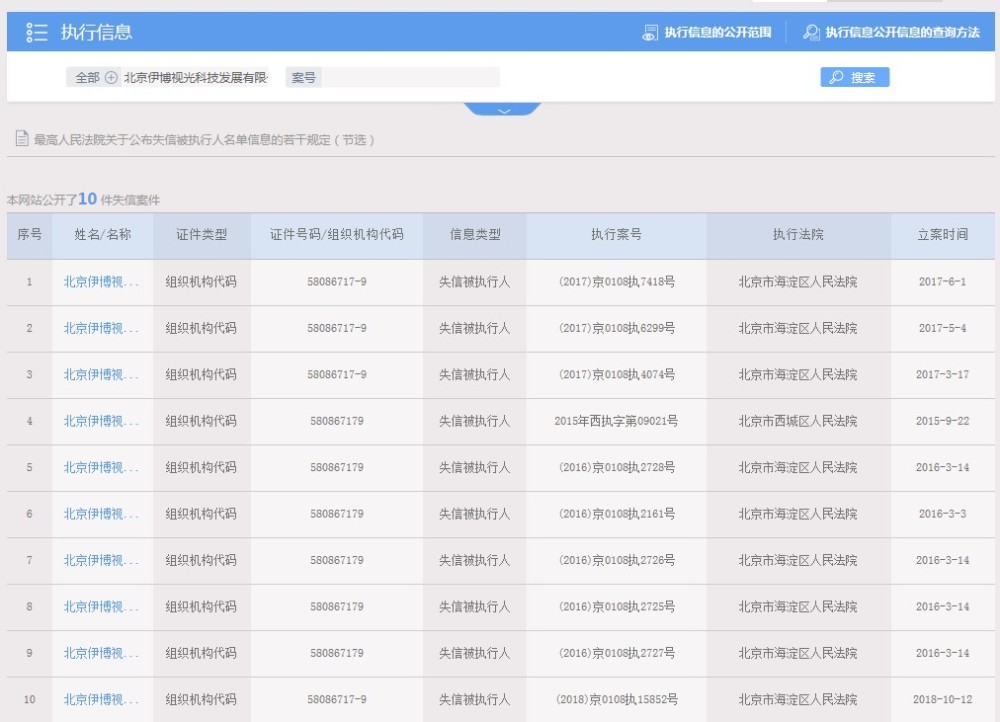Click the list icon beside 执行信息 title
This screenshot has width=1000, height=722.
pos(37,32)
